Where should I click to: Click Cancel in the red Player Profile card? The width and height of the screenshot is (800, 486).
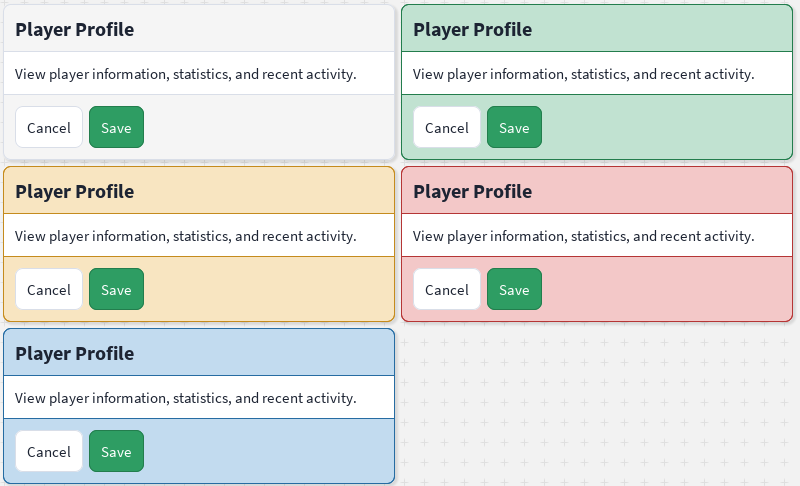tap(447, 289)
